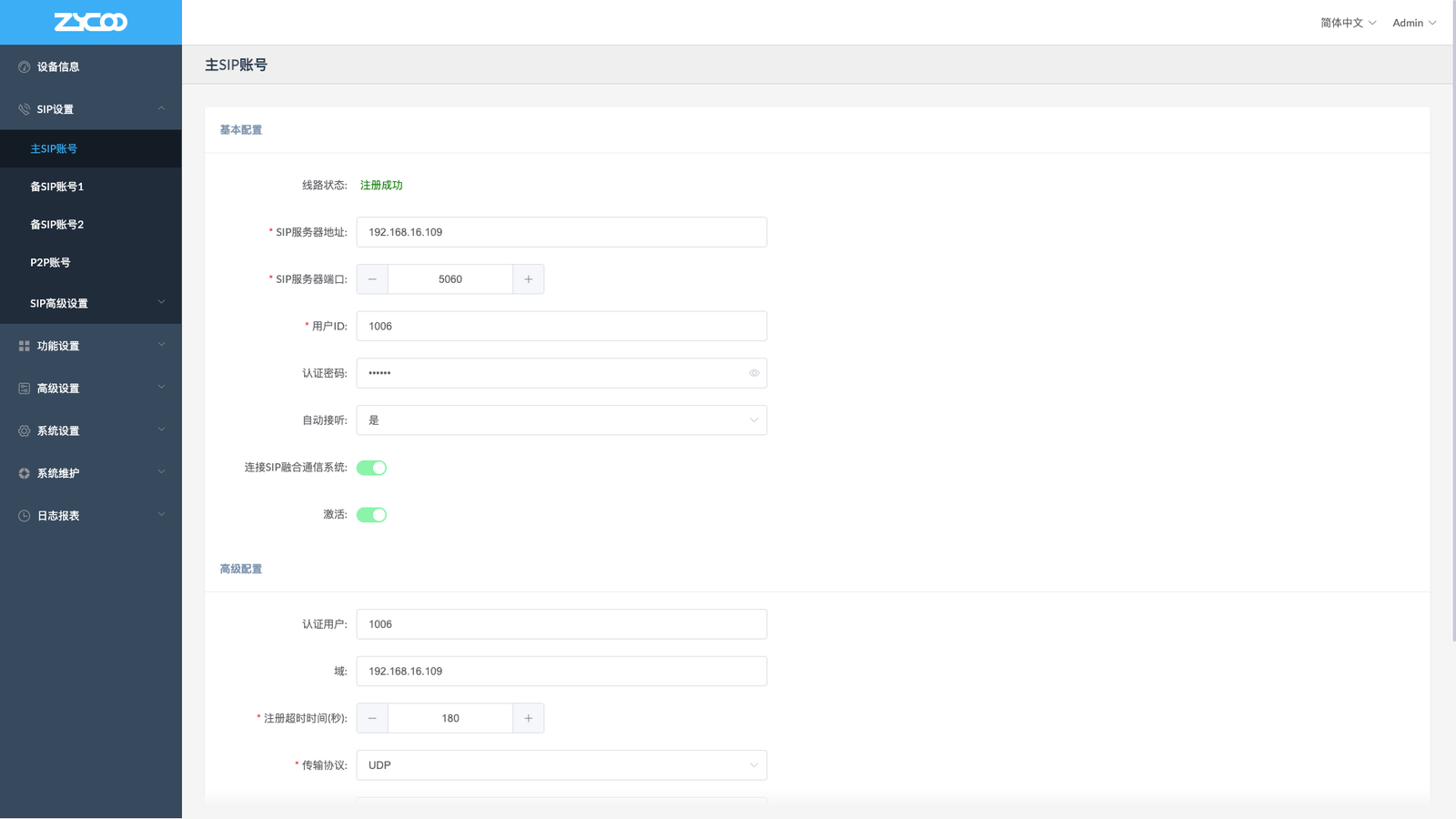
Task: Click the 系统维护 sidebar icon
Action: 25,473
